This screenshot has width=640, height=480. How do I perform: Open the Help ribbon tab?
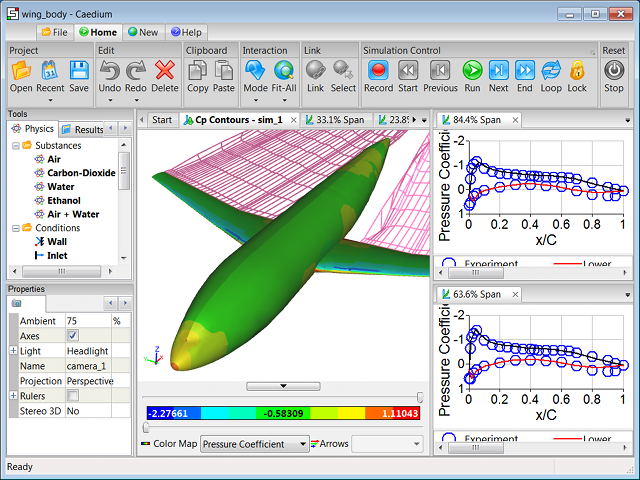(x=187, y=32)
